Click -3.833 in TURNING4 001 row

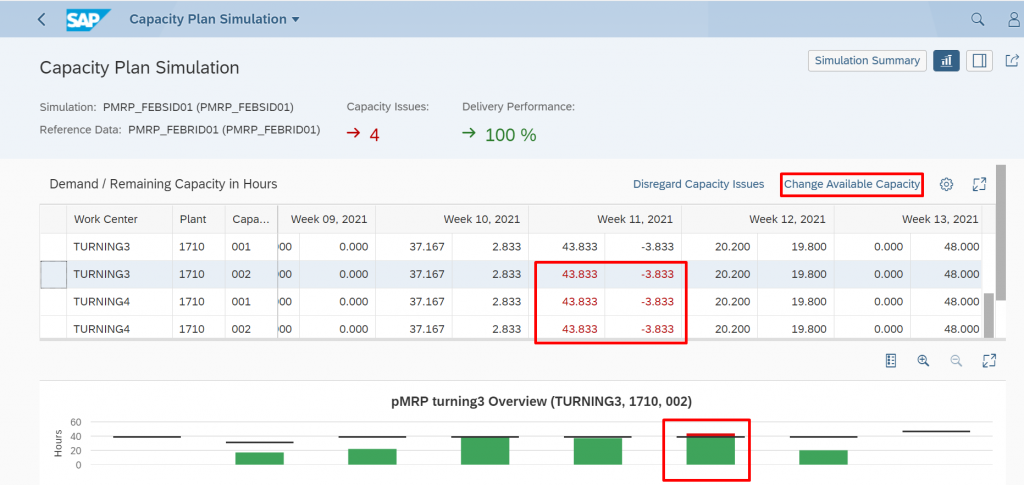click(655, 302)
